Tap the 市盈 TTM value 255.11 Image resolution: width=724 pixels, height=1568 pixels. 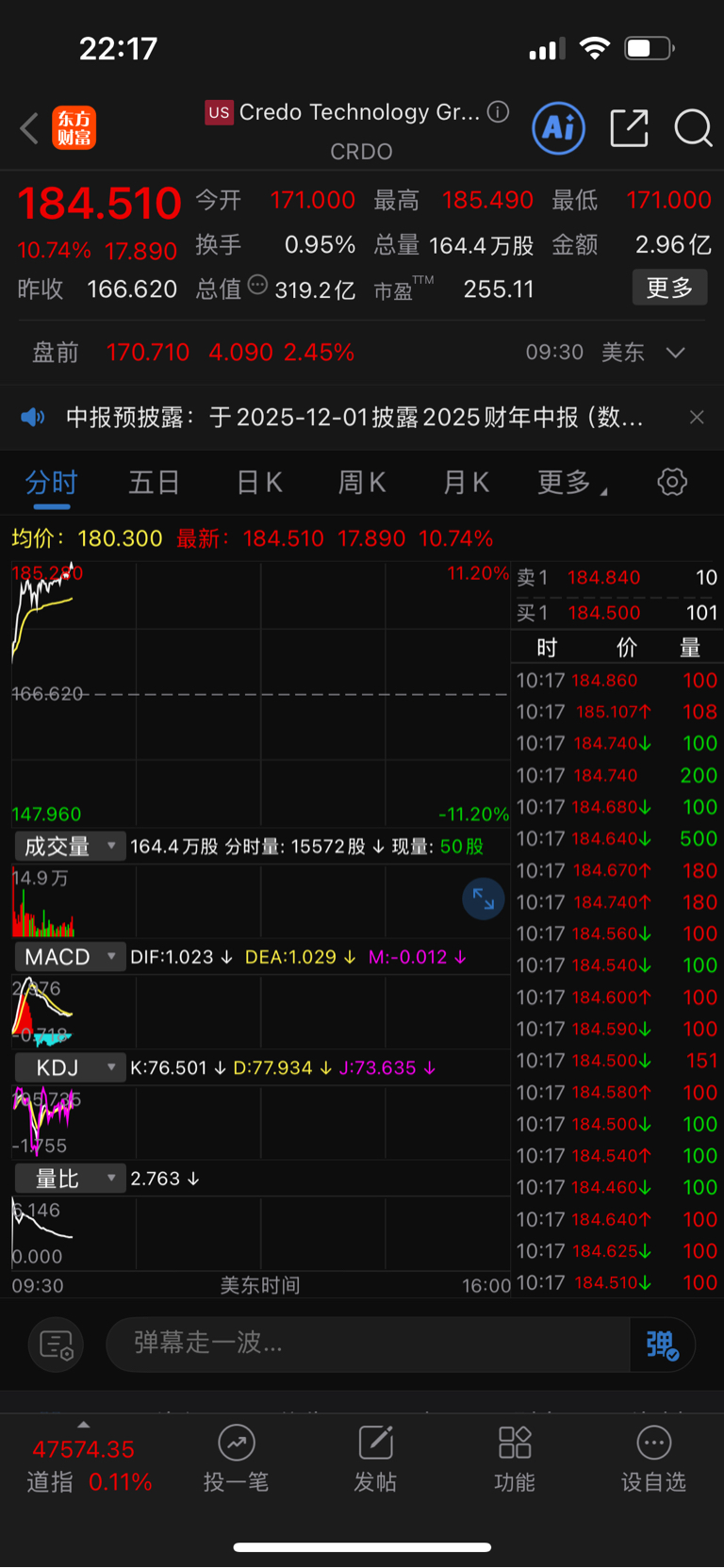tap(499, 289)
